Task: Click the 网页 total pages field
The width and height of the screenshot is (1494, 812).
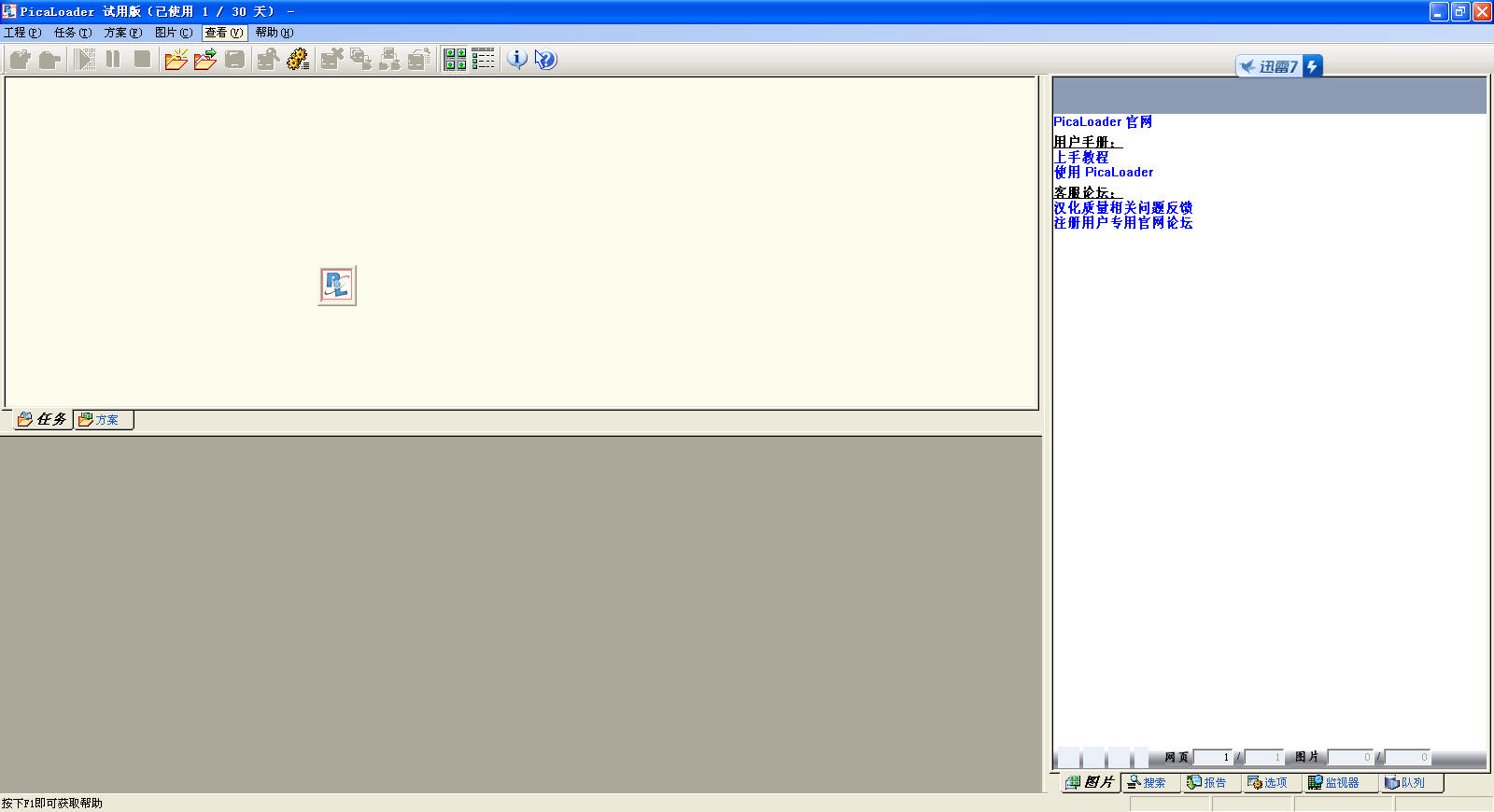Action: [1263, 758]
